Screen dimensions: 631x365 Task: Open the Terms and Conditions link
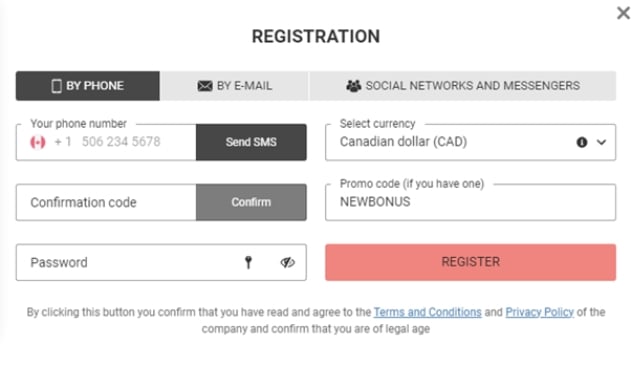(427, 312)
